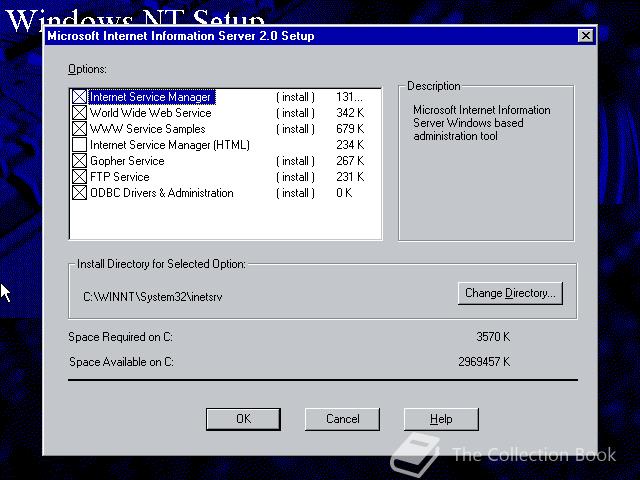Cancel the IIS setup dialog
The image size is (640, 480).
click(342, 419)
